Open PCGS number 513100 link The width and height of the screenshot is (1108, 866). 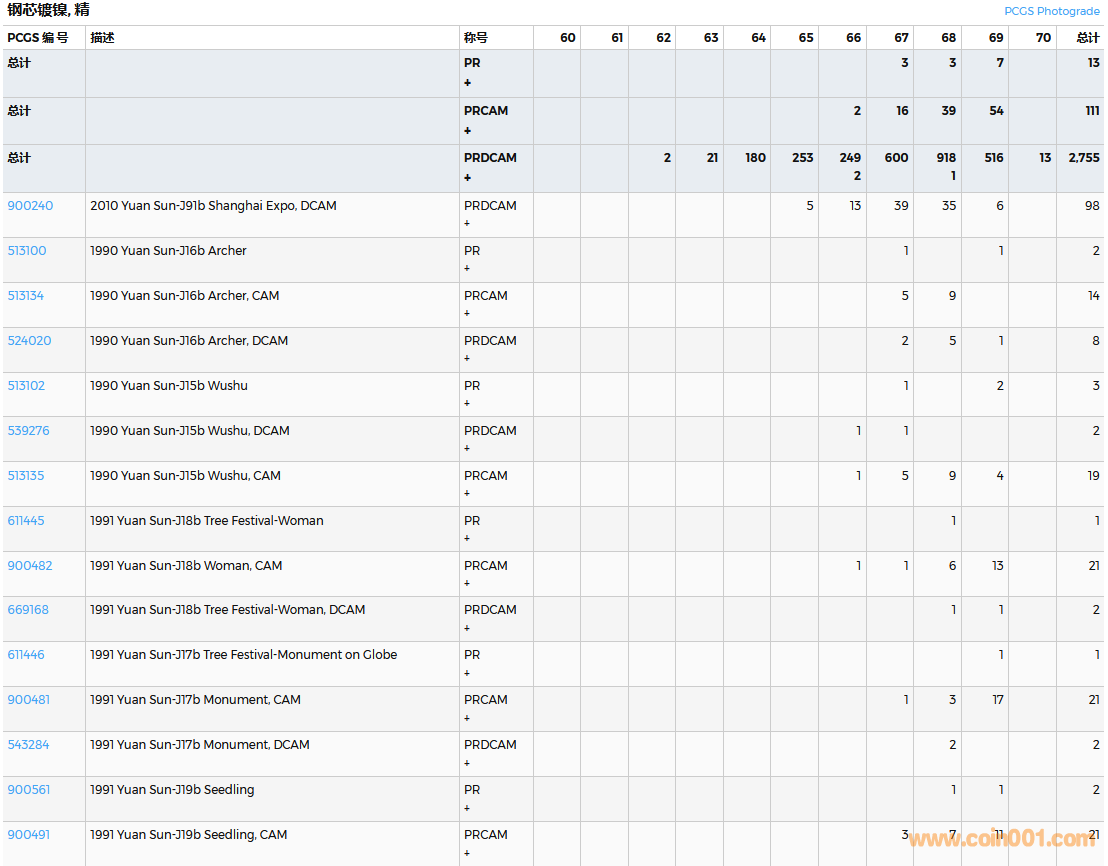pyautogui.click(x=27, y=251)
